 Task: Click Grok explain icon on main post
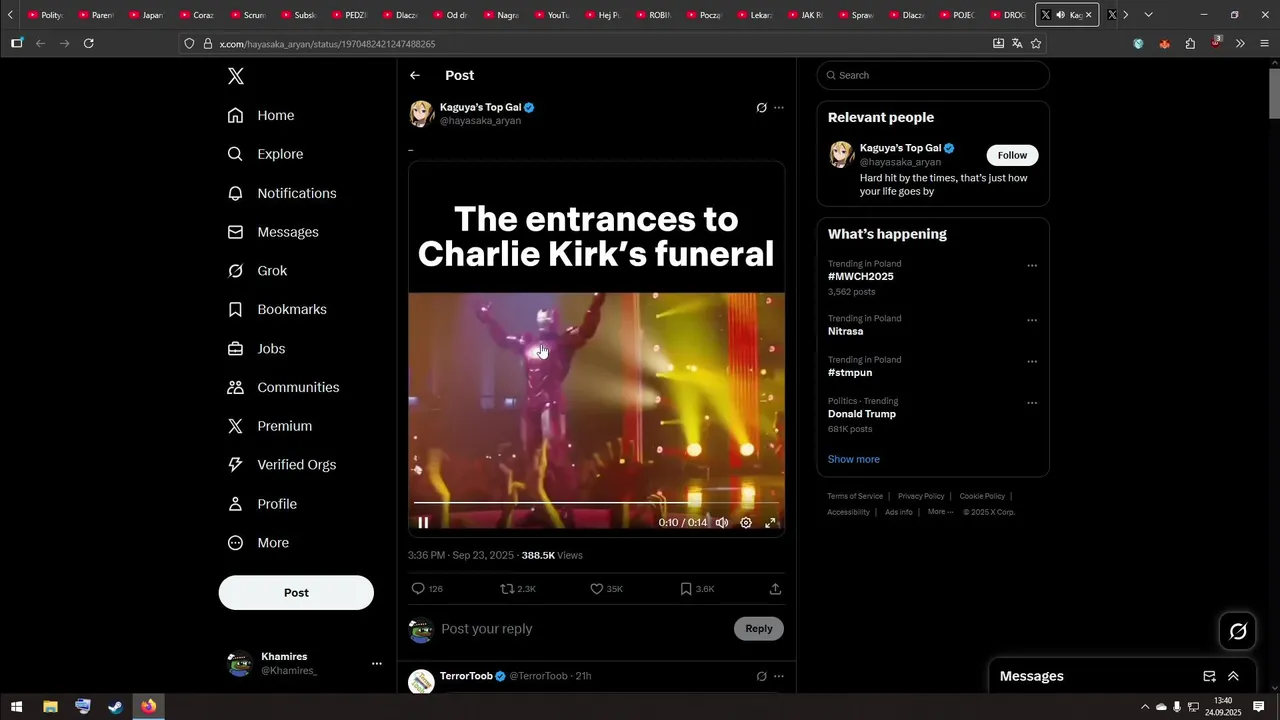[761, 108]
